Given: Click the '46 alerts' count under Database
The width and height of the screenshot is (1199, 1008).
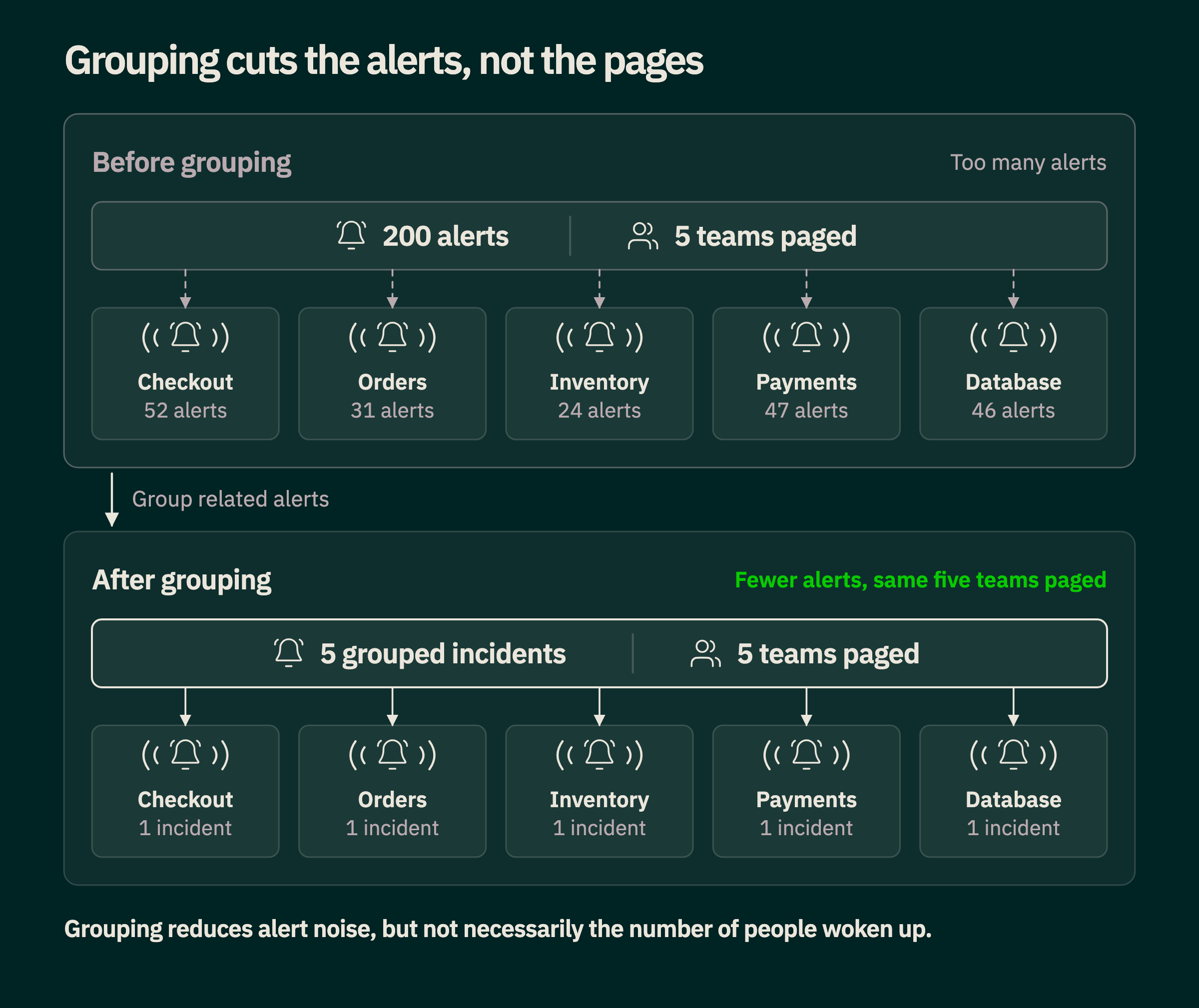Looking at the screenshot, I should [x=1013, y=410].
